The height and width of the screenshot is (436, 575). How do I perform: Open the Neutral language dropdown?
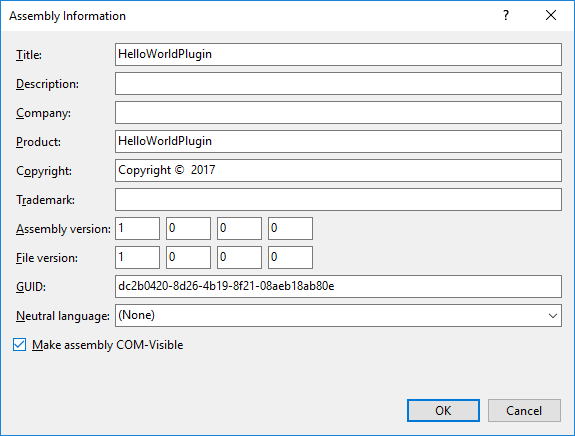coord(338,315)
